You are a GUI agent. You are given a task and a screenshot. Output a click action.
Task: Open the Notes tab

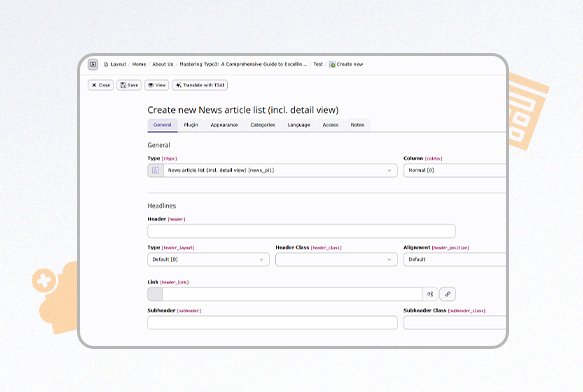(x=357, y=125)
